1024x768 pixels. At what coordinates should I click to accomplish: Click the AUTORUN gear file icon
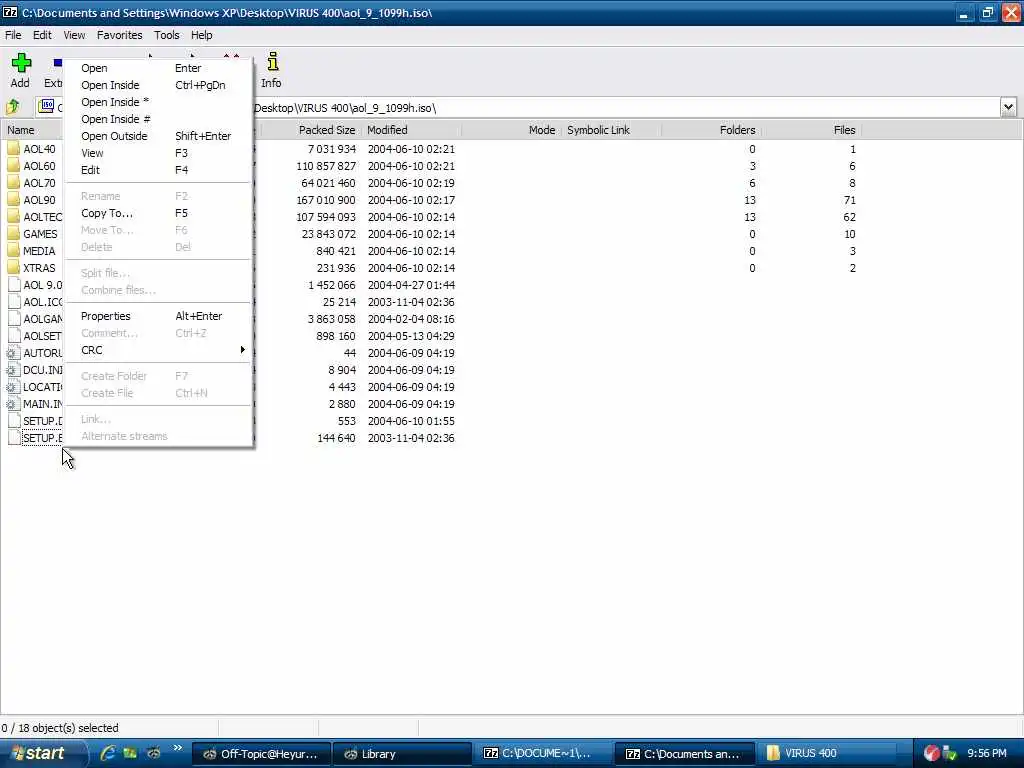click(x=12, y=353)
